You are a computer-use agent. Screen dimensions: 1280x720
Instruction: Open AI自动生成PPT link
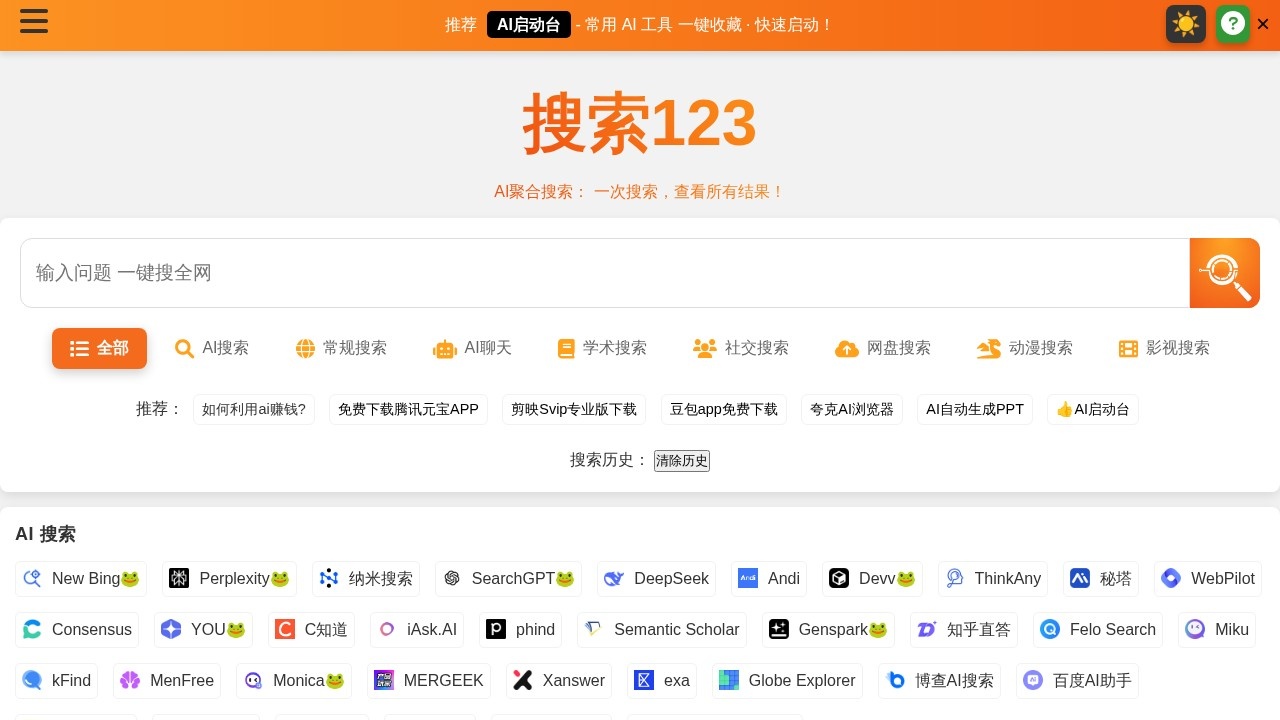point(975,409)
